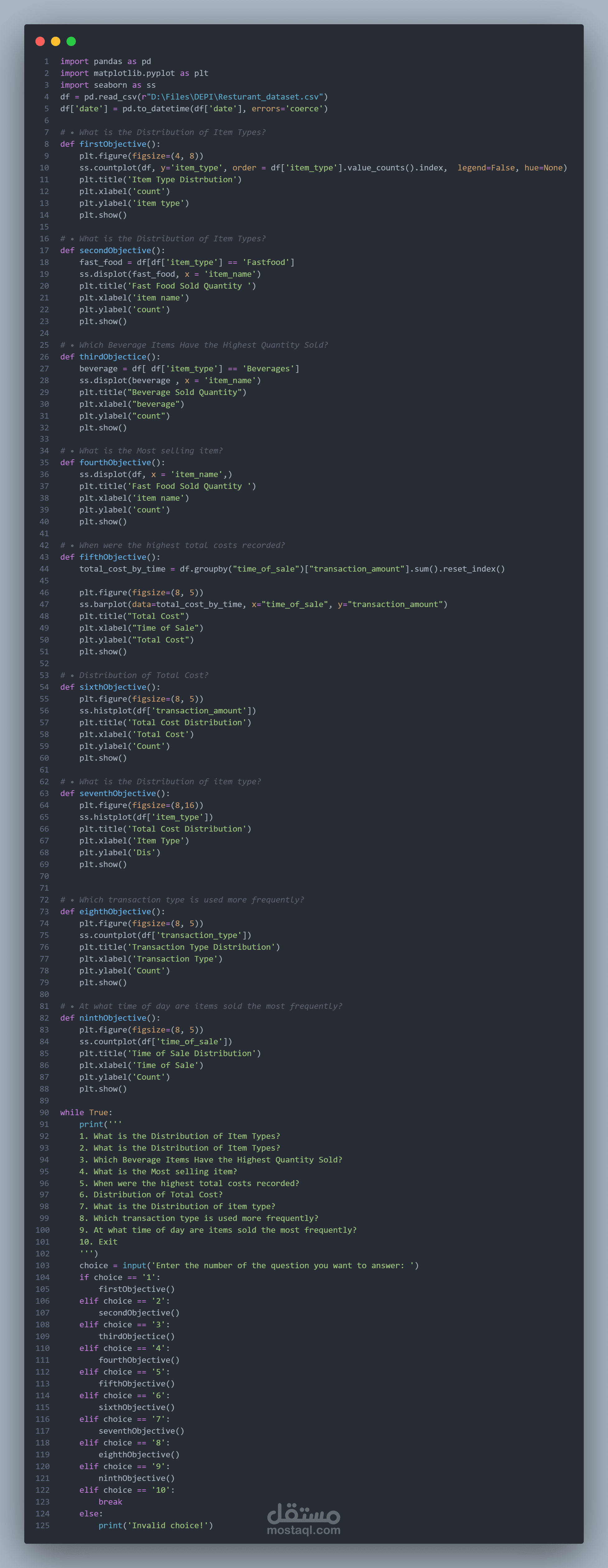
Task: Click the 'Time of Sale Distribution' title line
Action: click(x=170, y=1054)
